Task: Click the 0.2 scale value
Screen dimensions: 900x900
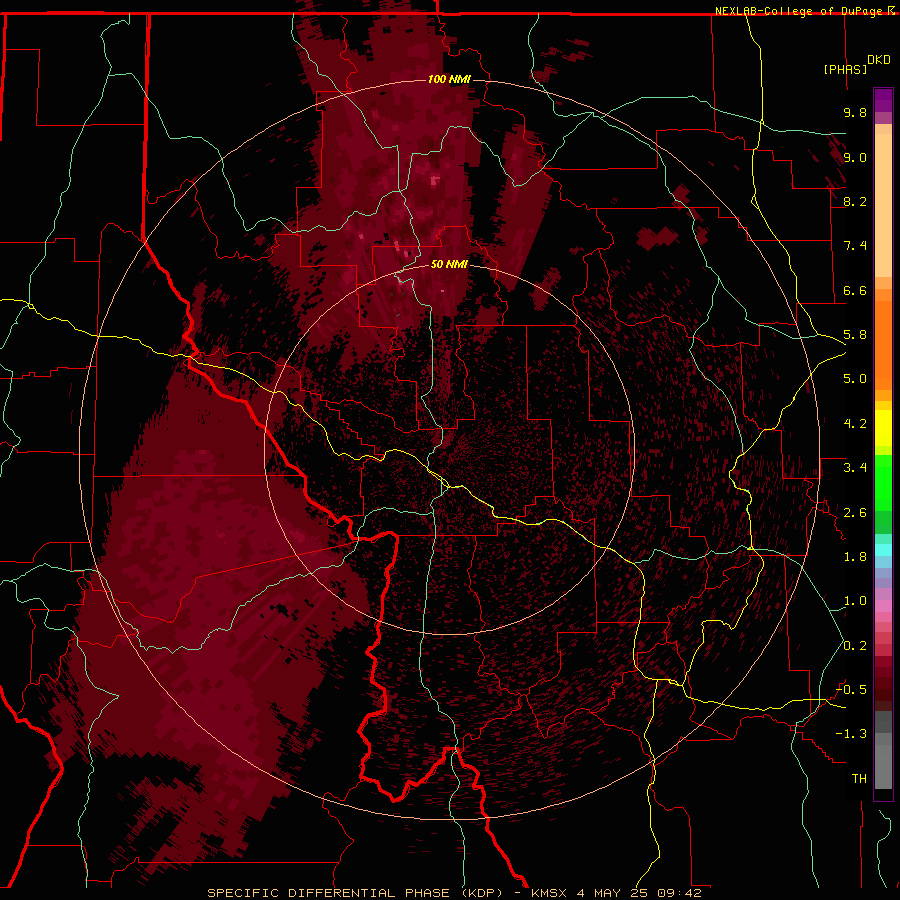Action: [x=855, y=646]
